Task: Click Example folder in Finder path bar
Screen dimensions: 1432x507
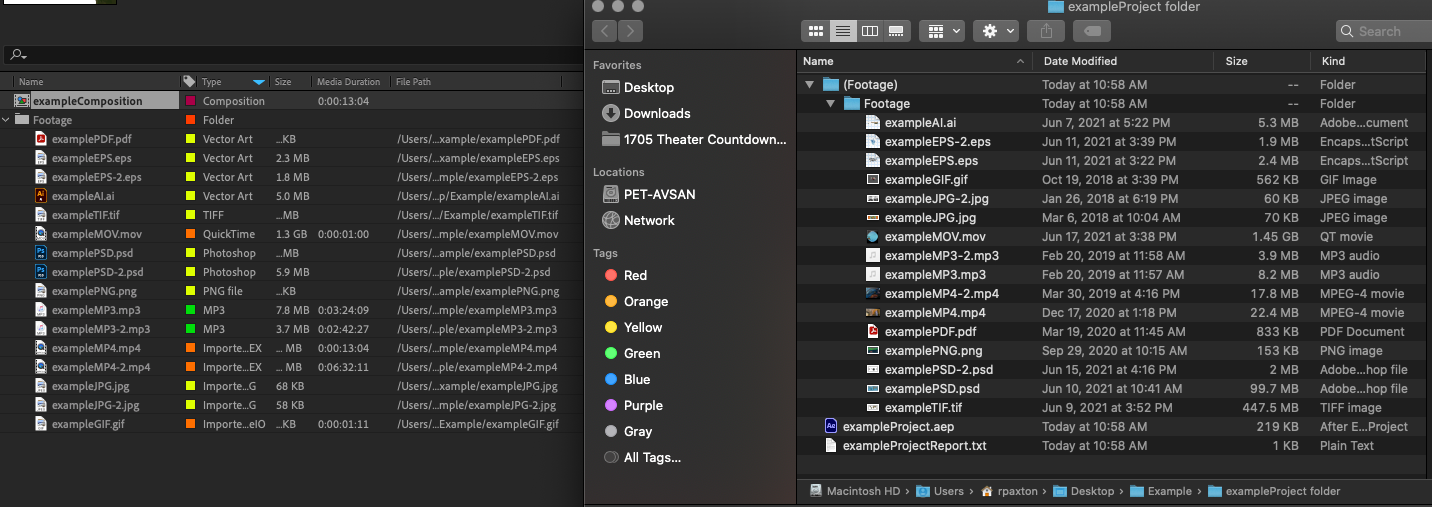Action: pos(1160,491)
